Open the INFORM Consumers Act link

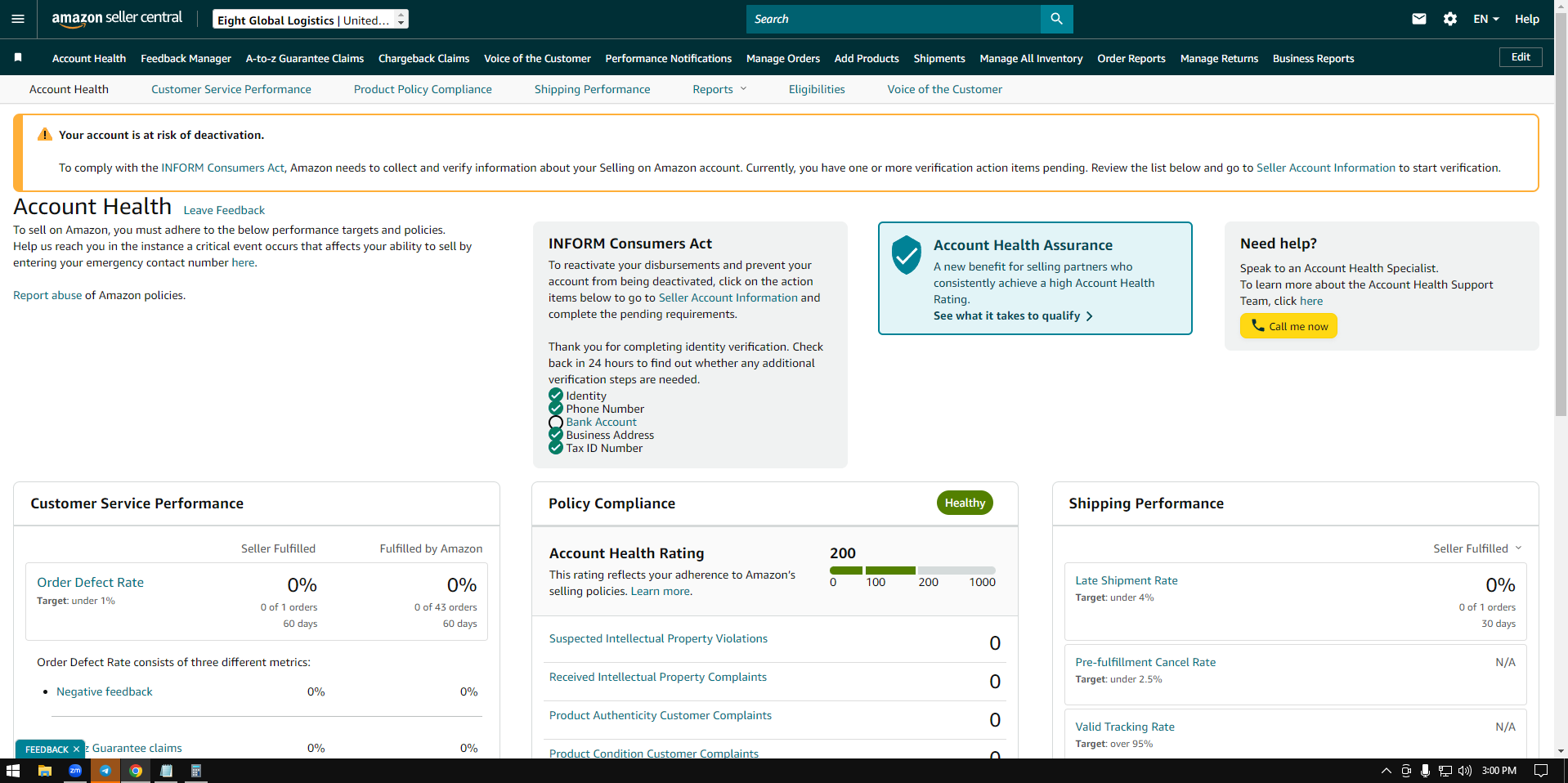[x=222, y=168]
